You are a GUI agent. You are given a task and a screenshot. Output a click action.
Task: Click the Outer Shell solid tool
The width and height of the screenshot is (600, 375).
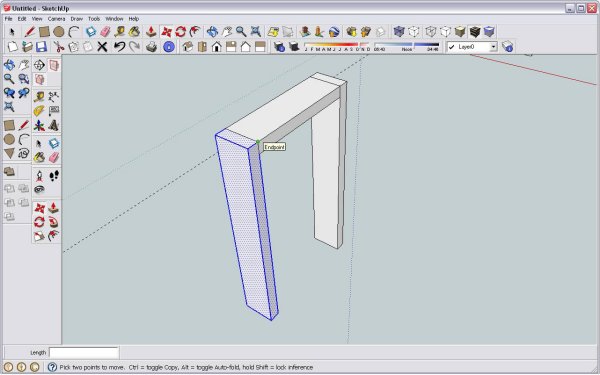[9, 172]
